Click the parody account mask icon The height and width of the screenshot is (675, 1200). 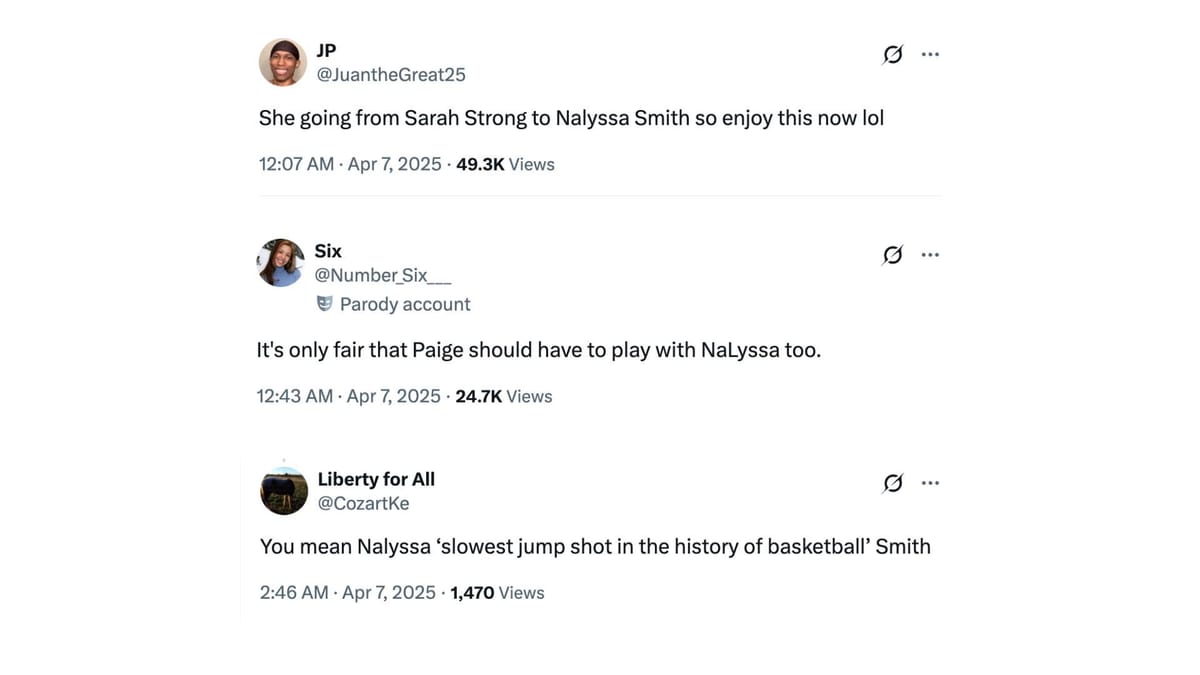(323, 303)
